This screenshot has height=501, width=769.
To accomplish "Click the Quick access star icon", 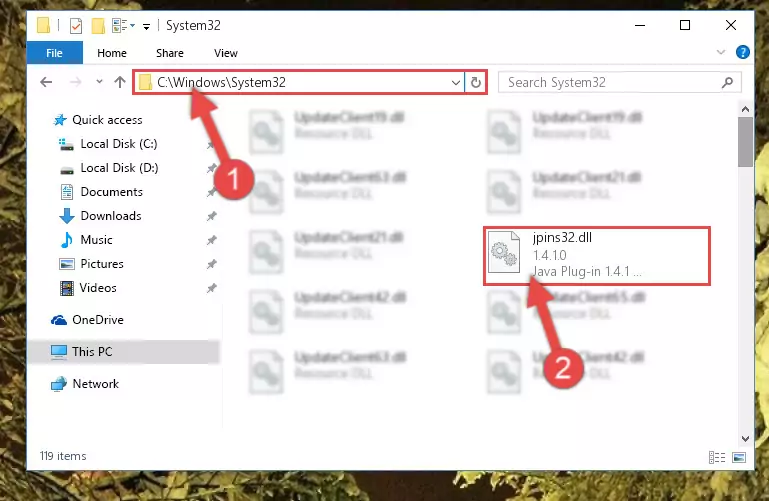I will point(60,120).
